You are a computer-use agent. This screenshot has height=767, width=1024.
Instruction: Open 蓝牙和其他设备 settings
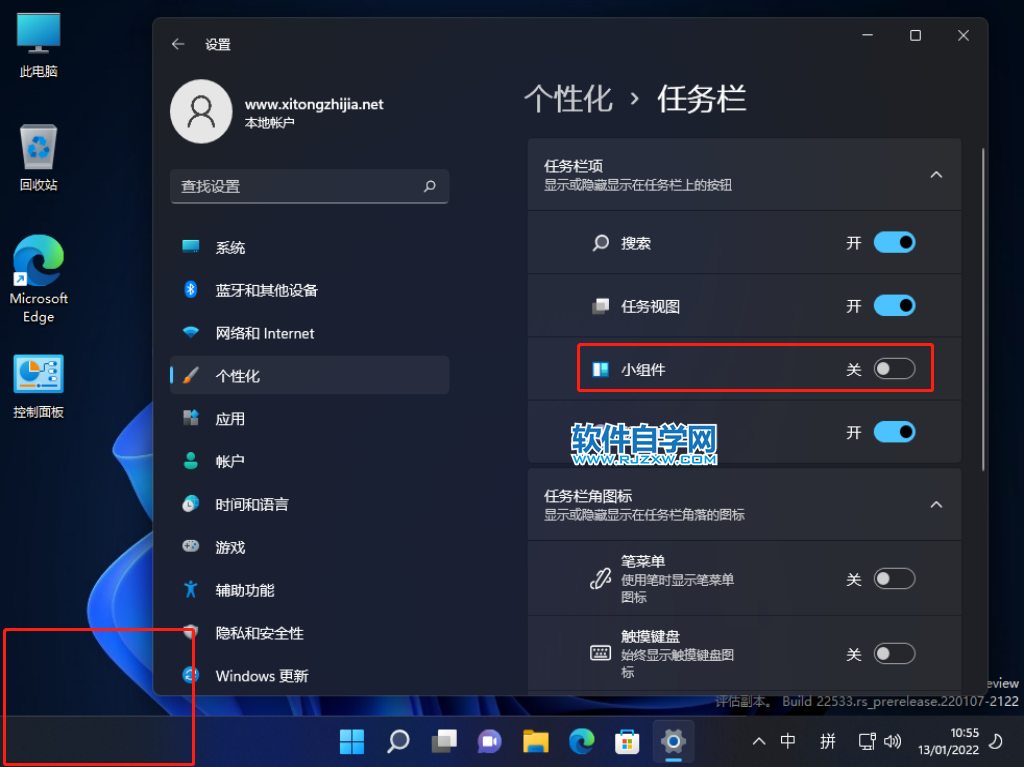pyautogui.click(x=309, y=290)
